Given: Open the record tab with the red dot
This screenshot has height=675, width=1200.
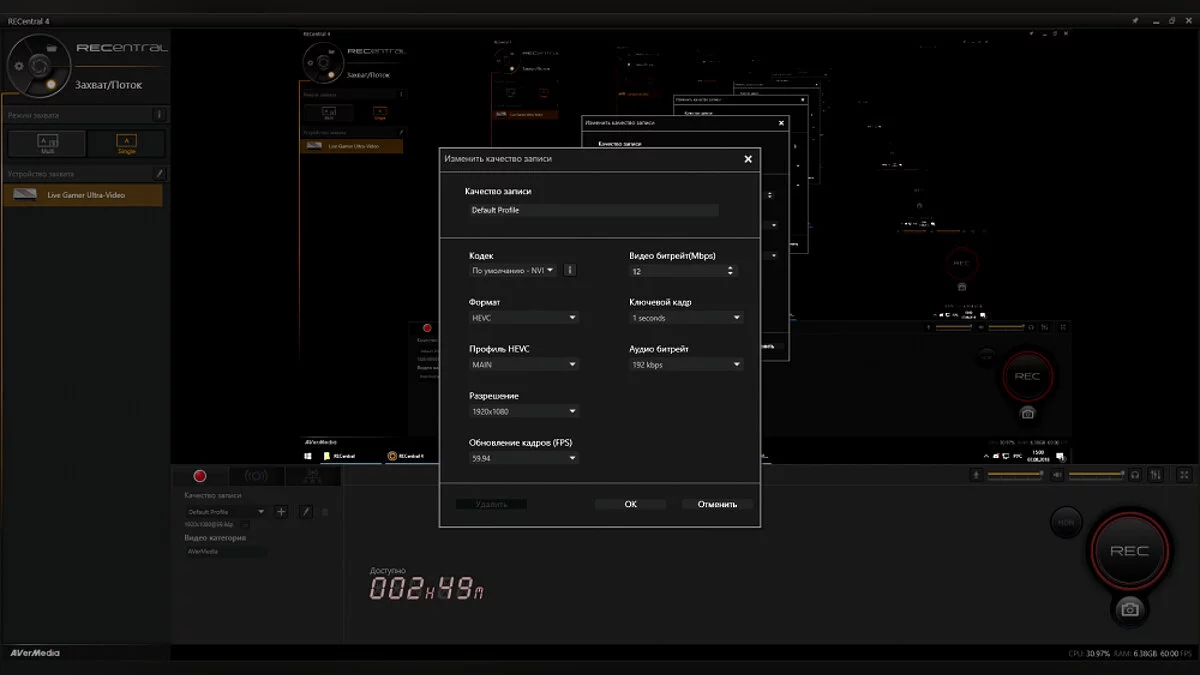Looking at the screenshot, I should click(x=199, y=476).
